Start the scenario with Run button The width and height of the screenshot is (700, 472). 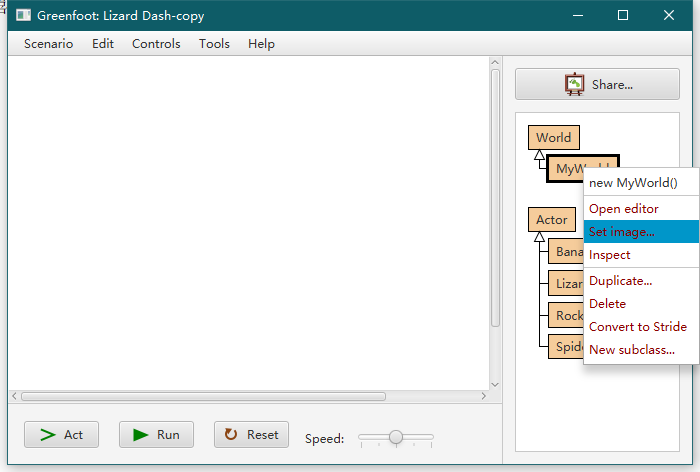point(156,434)
